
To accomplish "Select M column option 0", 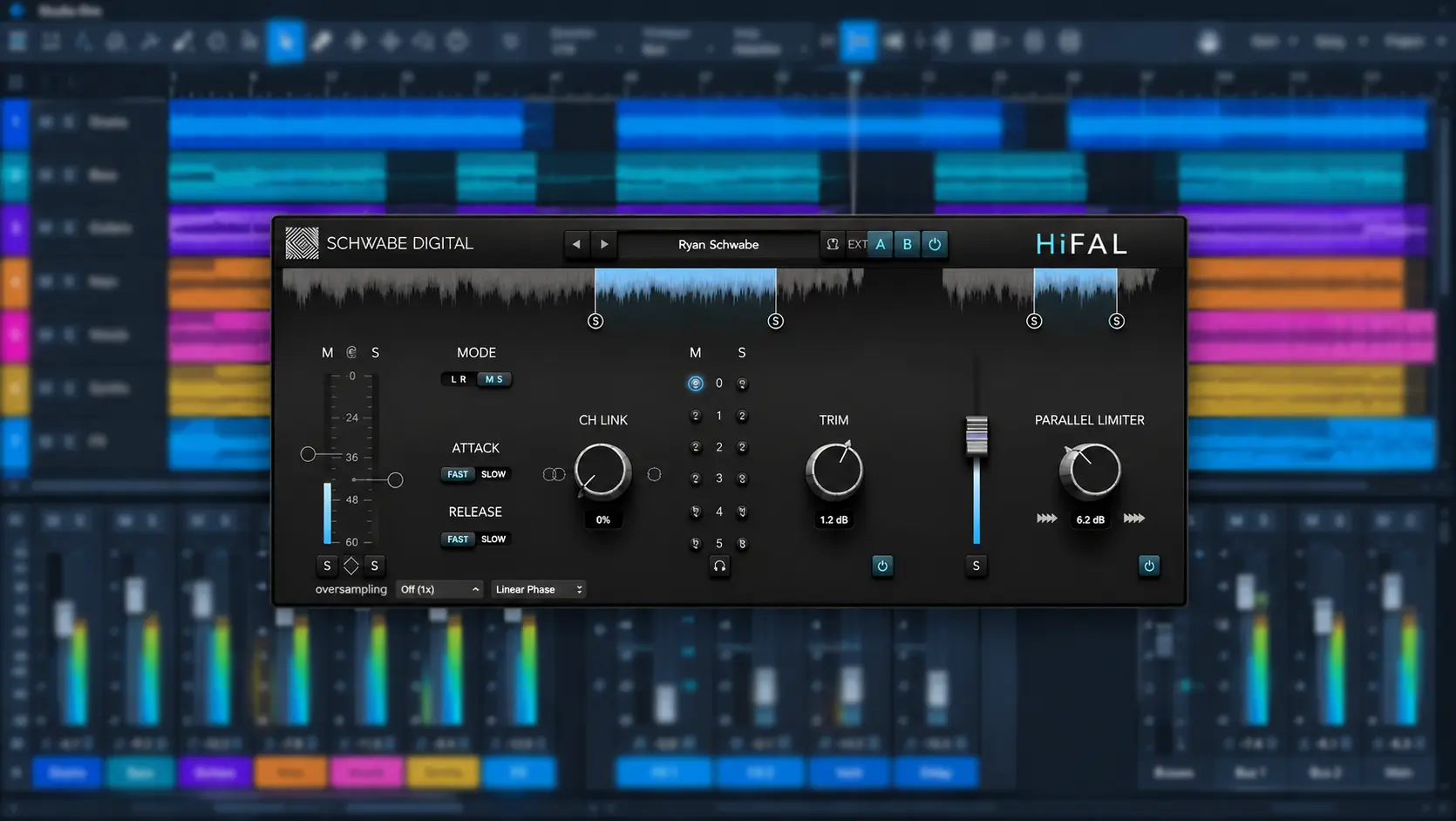I will pos(695,383).
